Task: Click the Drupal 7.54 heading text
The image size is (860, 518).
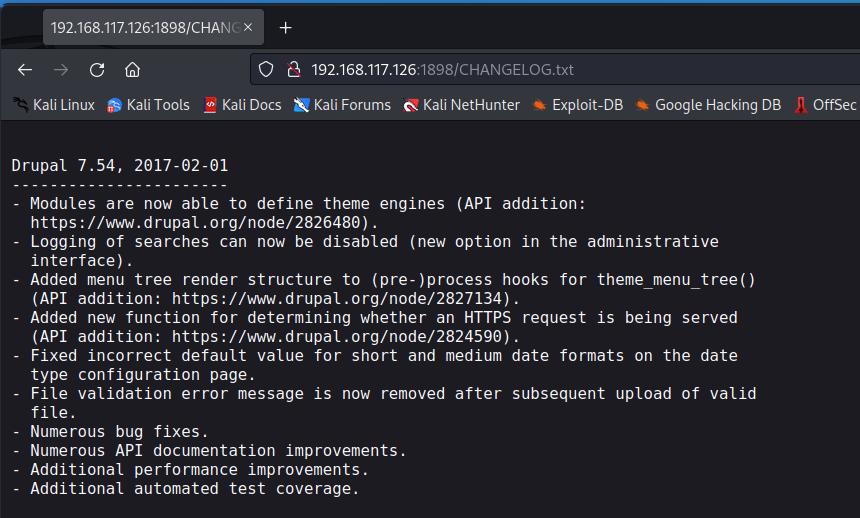Action: (120, 166)
